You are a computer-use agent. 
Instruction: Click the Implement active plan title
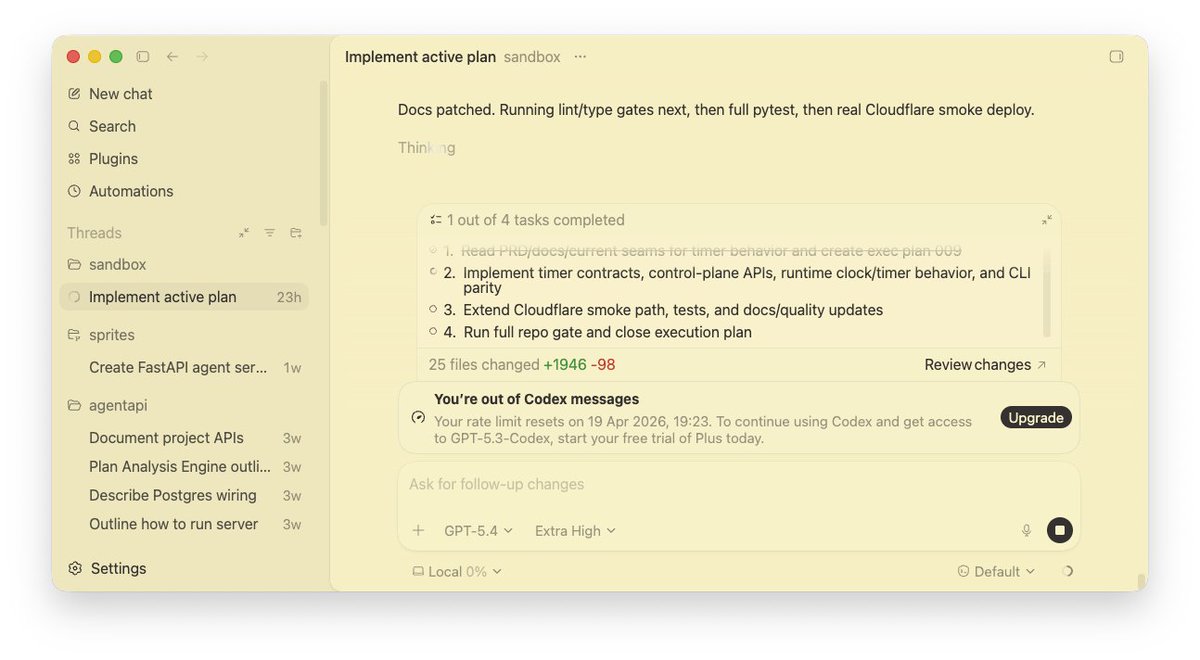[420, 57]
